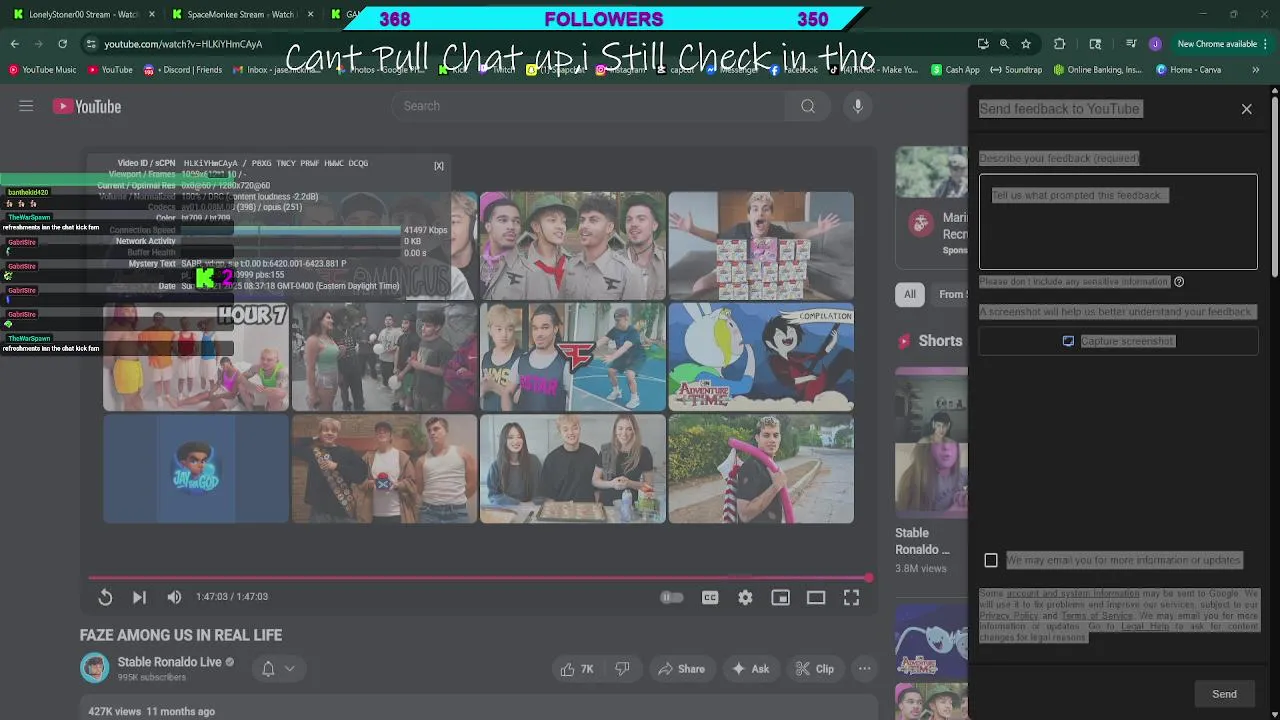Close the stats for nerds overlay

[438, 166]
